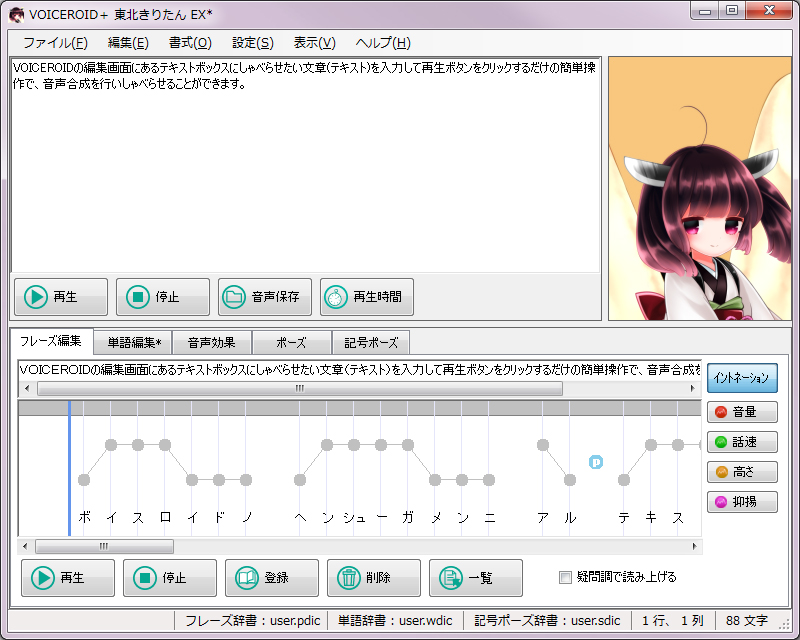
Task: Open the 書式(O) menu
Action: coord(190,43)
